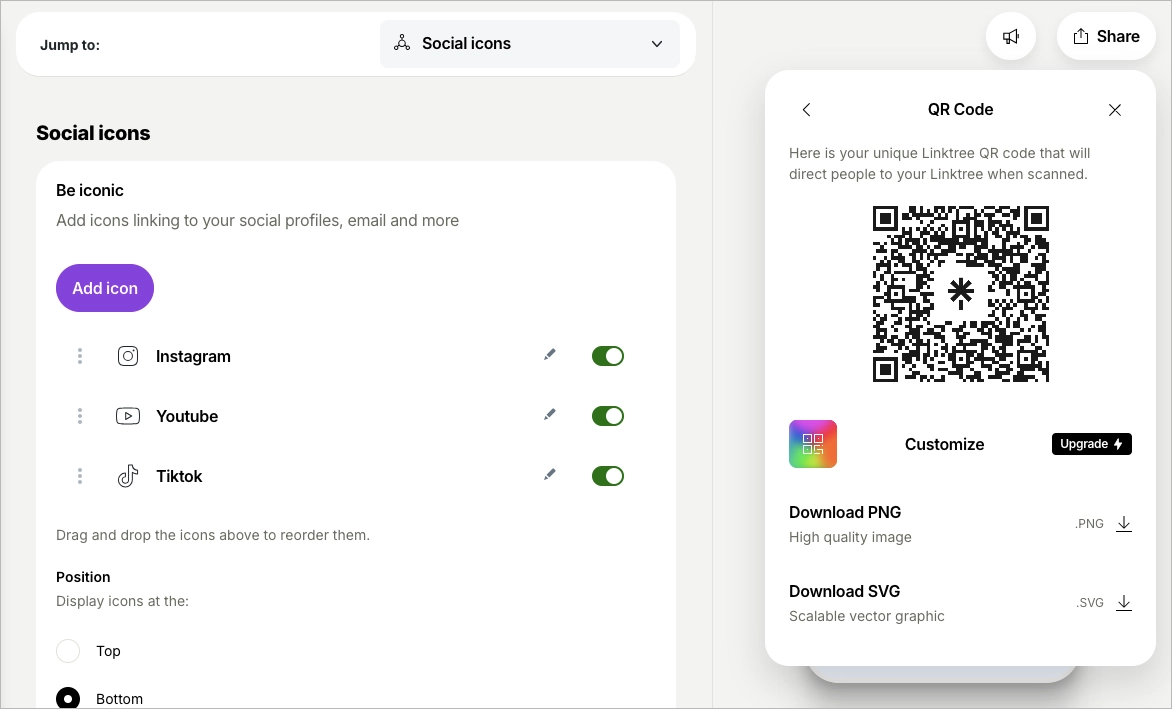The image size is (1172, 709).
Task: Click Upgrade to customize the QR code
Action: [x=1091, y=443]
